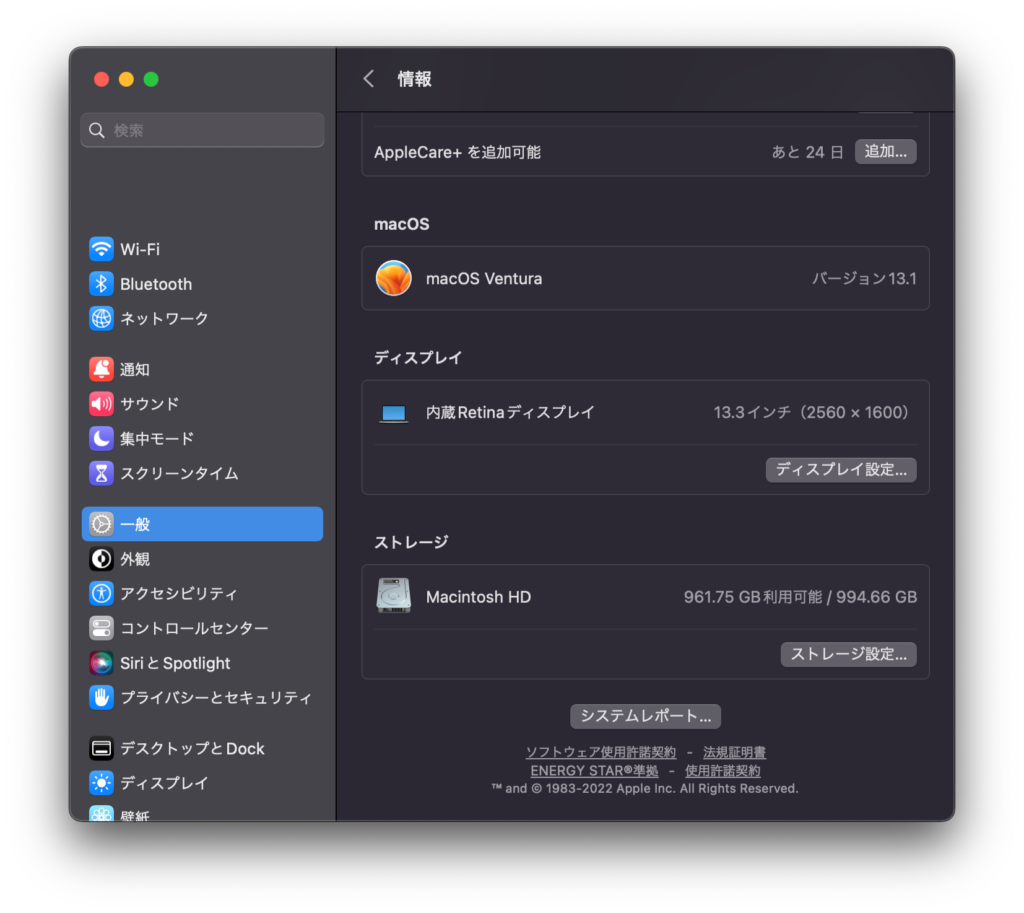
Task: Open the 使用許諾契約 link
Action: point(722,771)
